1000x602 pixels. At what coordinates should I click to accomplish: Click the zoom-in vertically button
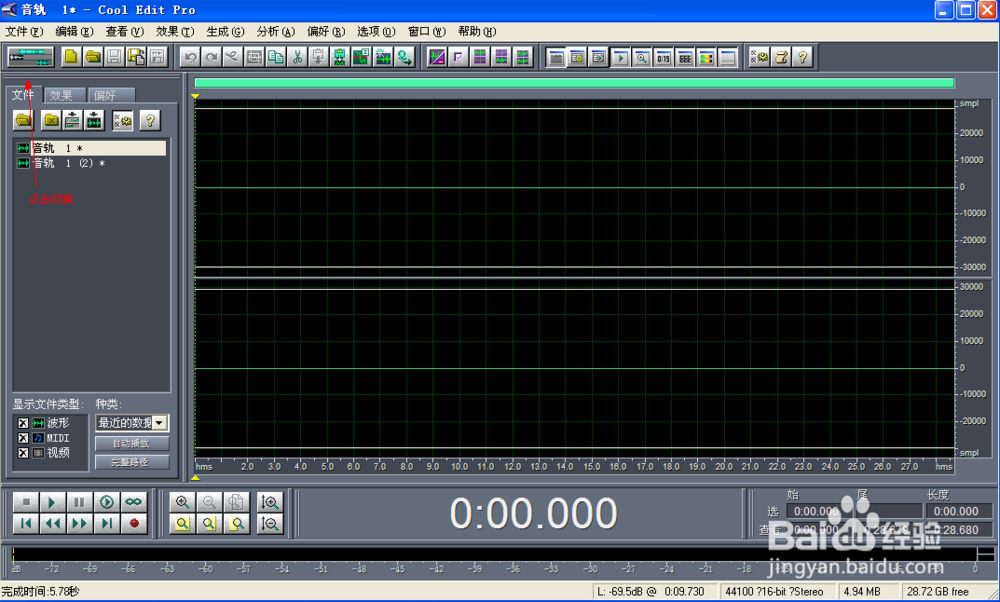270,502
